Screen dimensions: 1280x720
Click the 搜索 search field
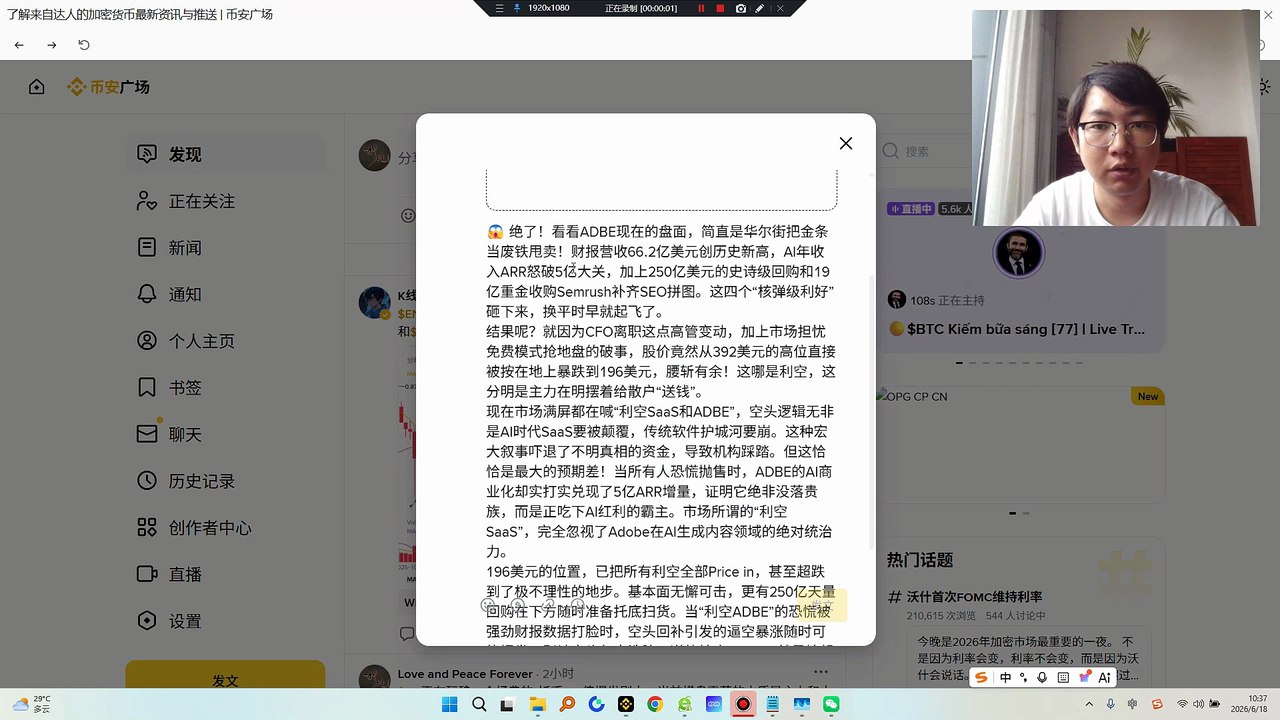pyautogui.click(x=925, y=151)
